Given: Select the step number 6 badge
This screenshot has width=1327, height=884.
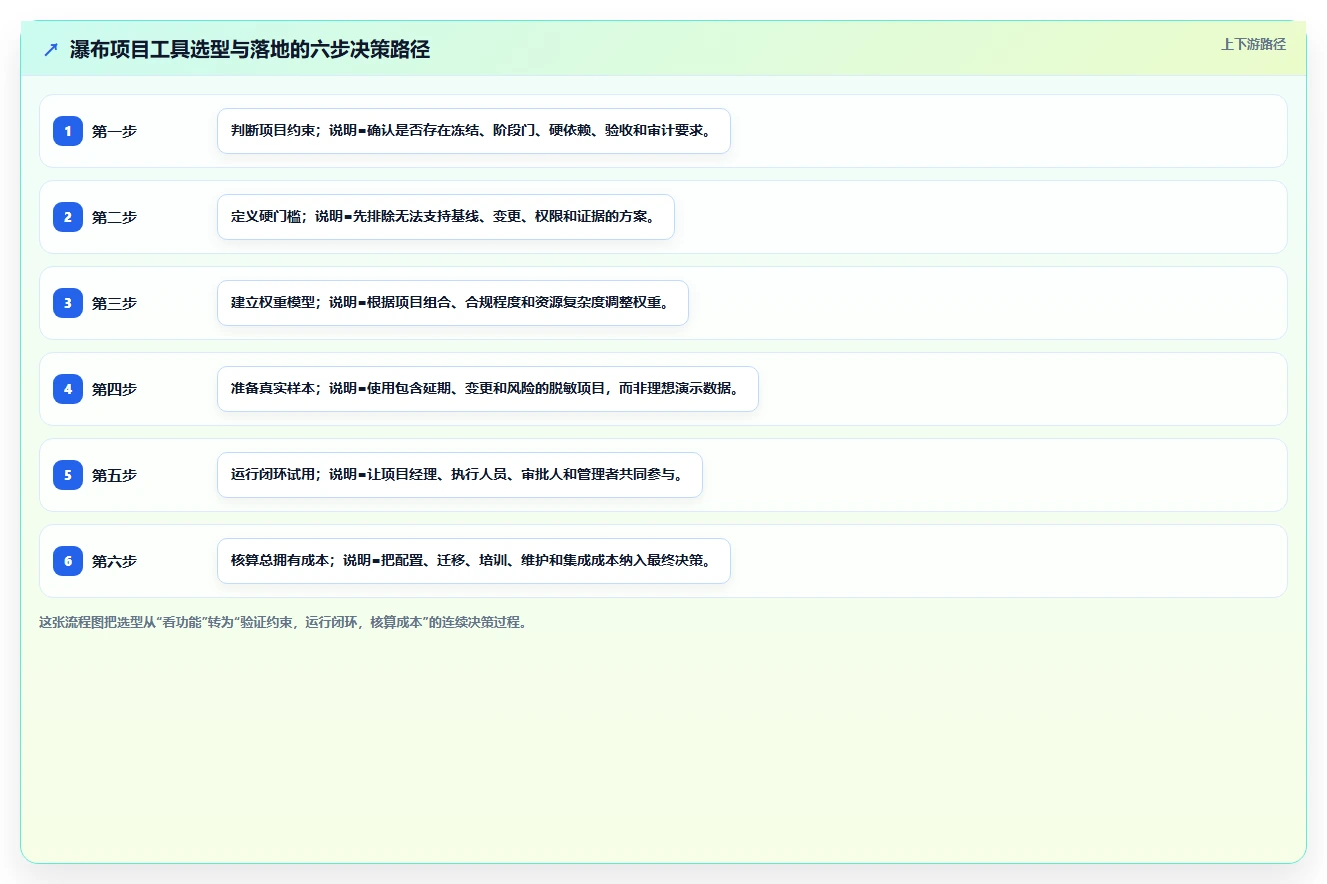Looking at the screenshot, I should coord(68,561).
